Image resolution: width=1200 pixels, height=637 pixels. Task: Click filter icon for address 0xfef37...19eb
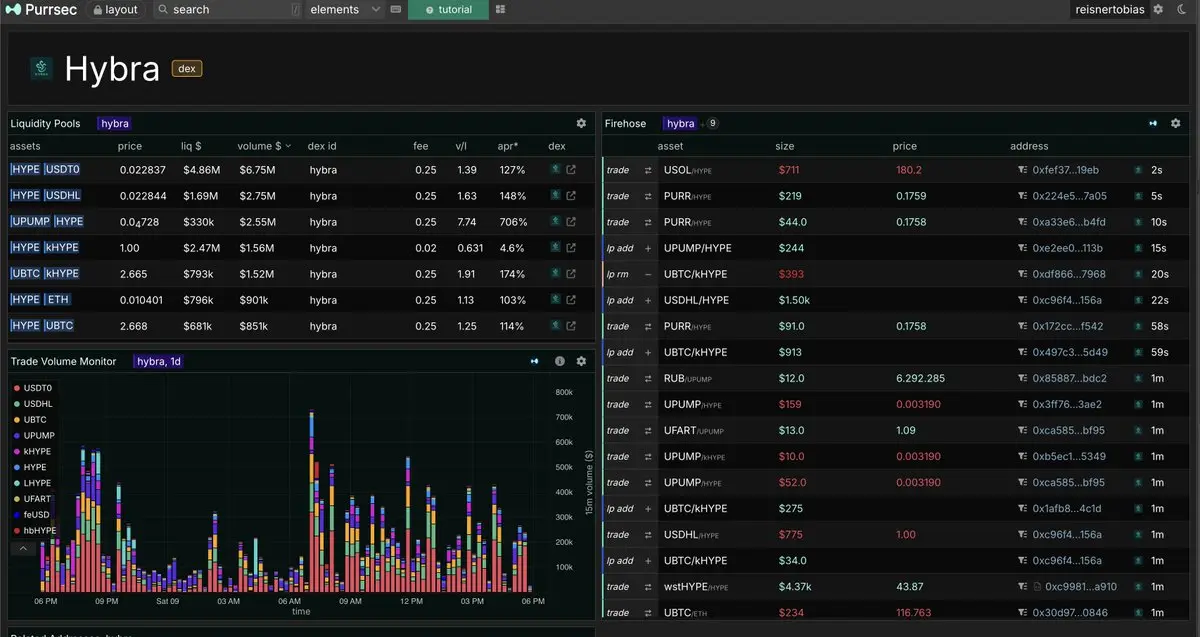[x=1022, y=170]
